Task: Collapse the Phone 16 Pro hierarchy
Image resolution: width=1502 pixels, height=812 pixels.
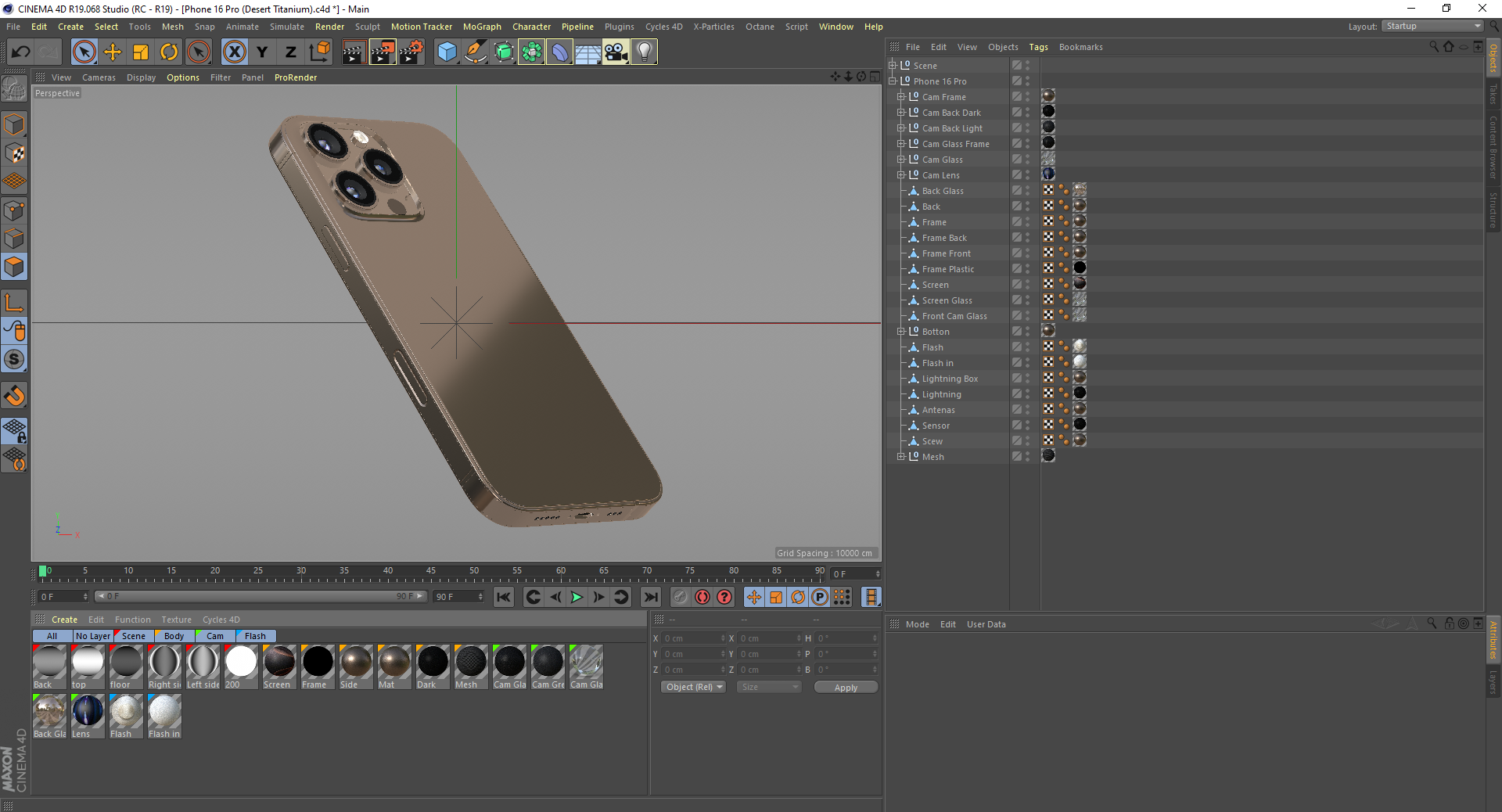Action: click(893, 81)
